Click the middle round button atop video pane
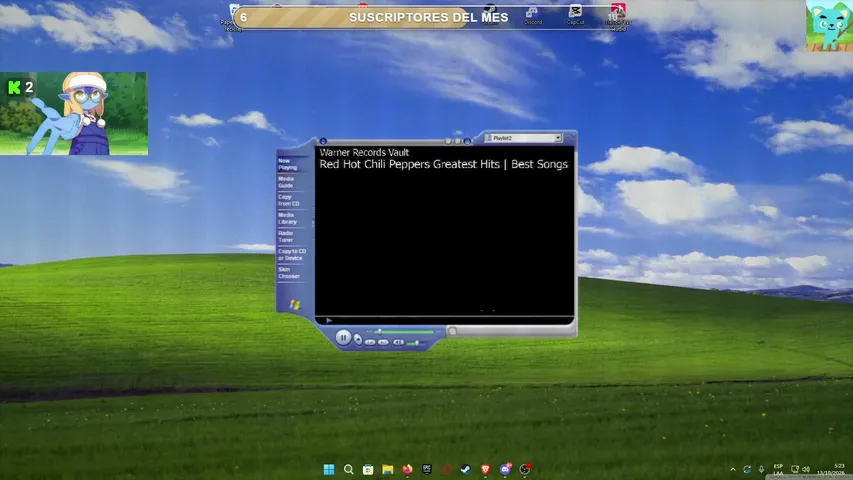Viewport: 853px width, 480px height. pos(458,141)
